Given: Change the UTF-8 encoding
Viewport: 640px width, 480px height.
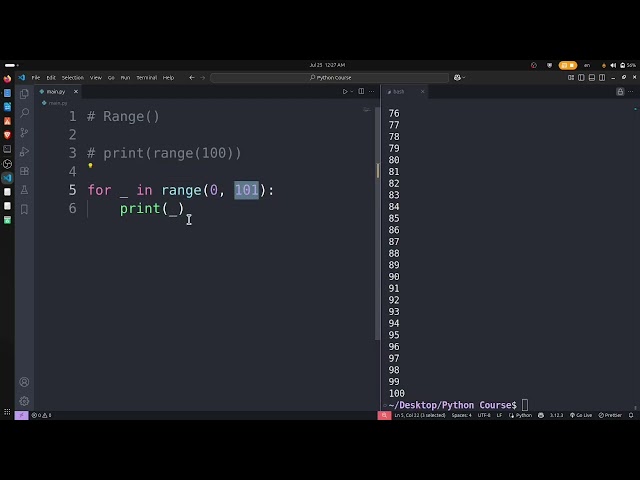Looking at the screenshot, I should click(x=484, y=415).
